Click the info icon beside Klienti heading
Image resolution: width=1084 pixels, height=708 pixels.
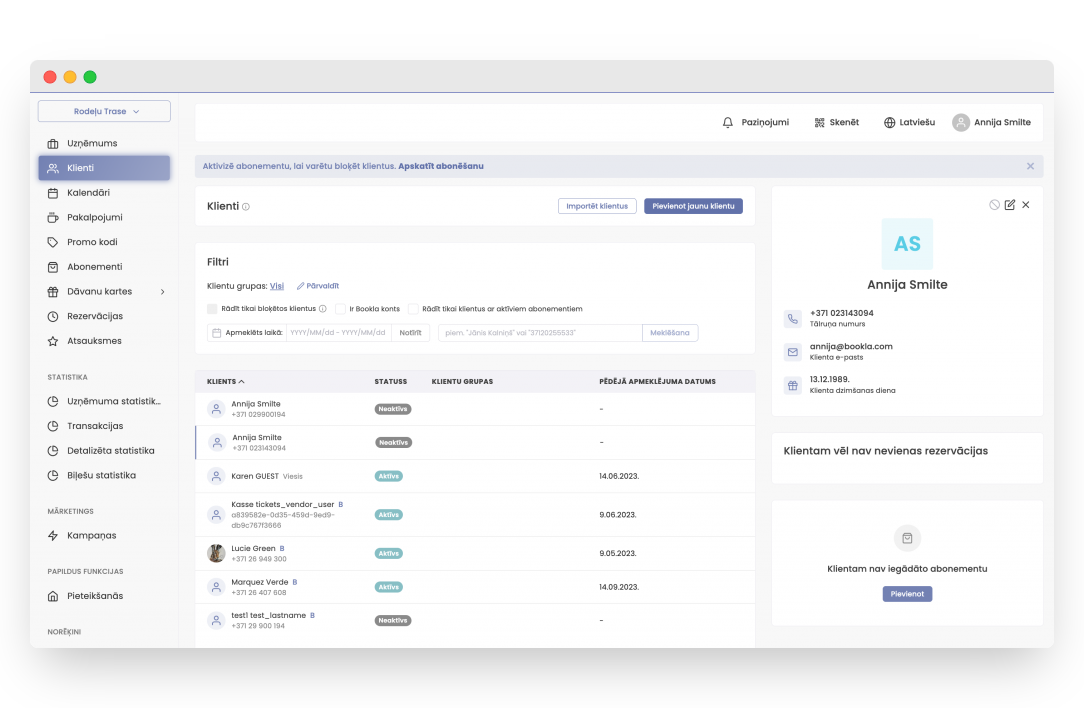[246, 207]
